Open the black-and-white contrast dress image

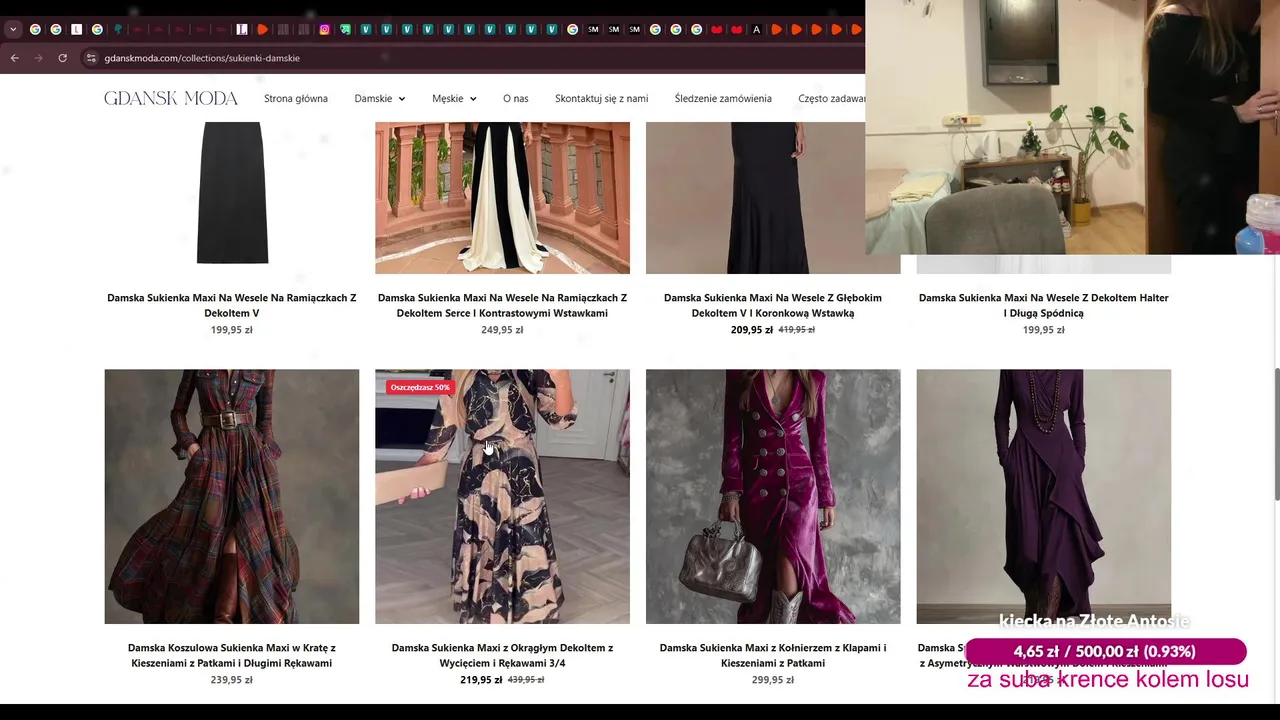pos(502,197)
